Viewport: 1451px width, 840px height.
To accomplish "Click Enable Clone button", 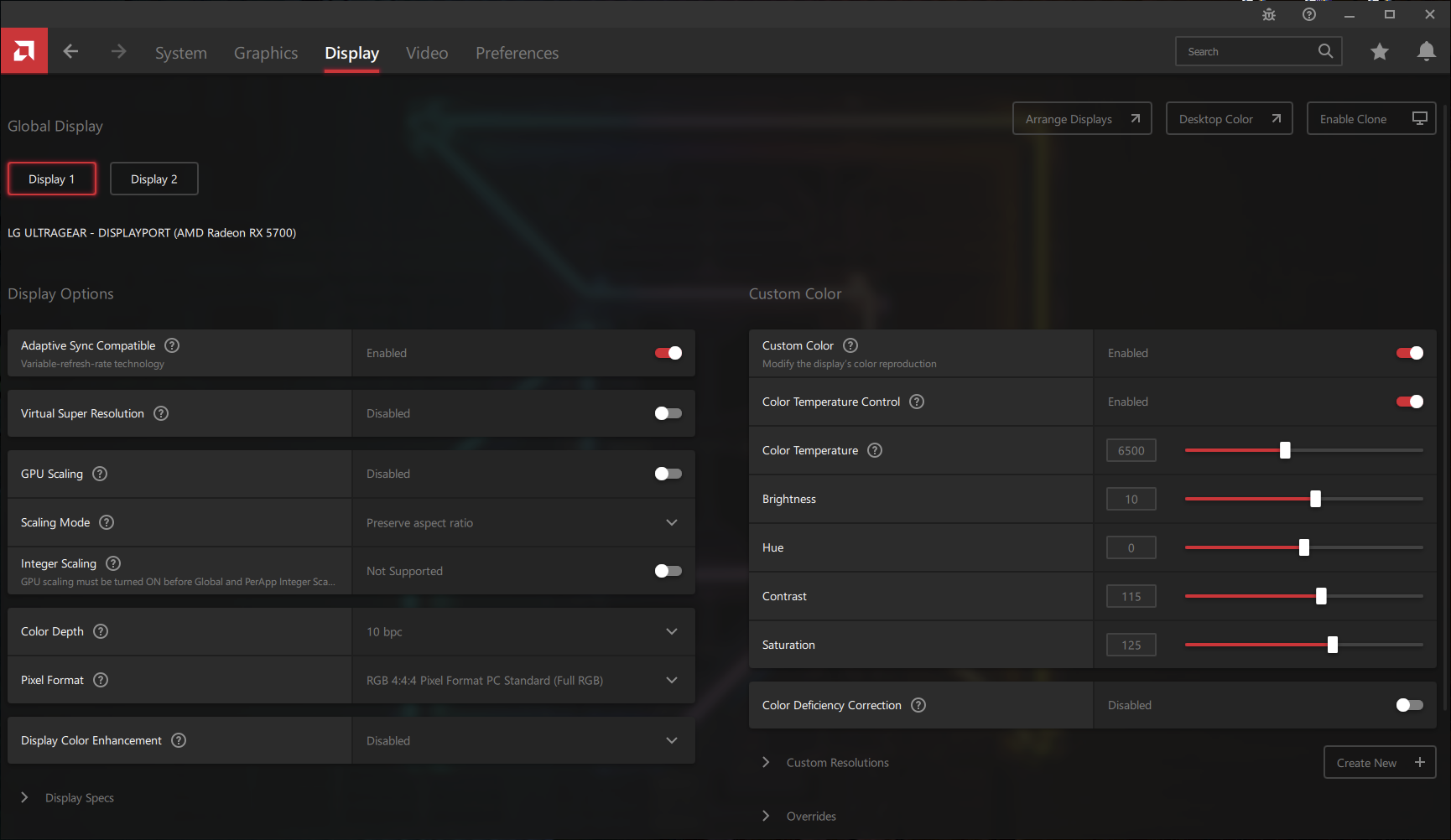I will (x=1371, y=118).
